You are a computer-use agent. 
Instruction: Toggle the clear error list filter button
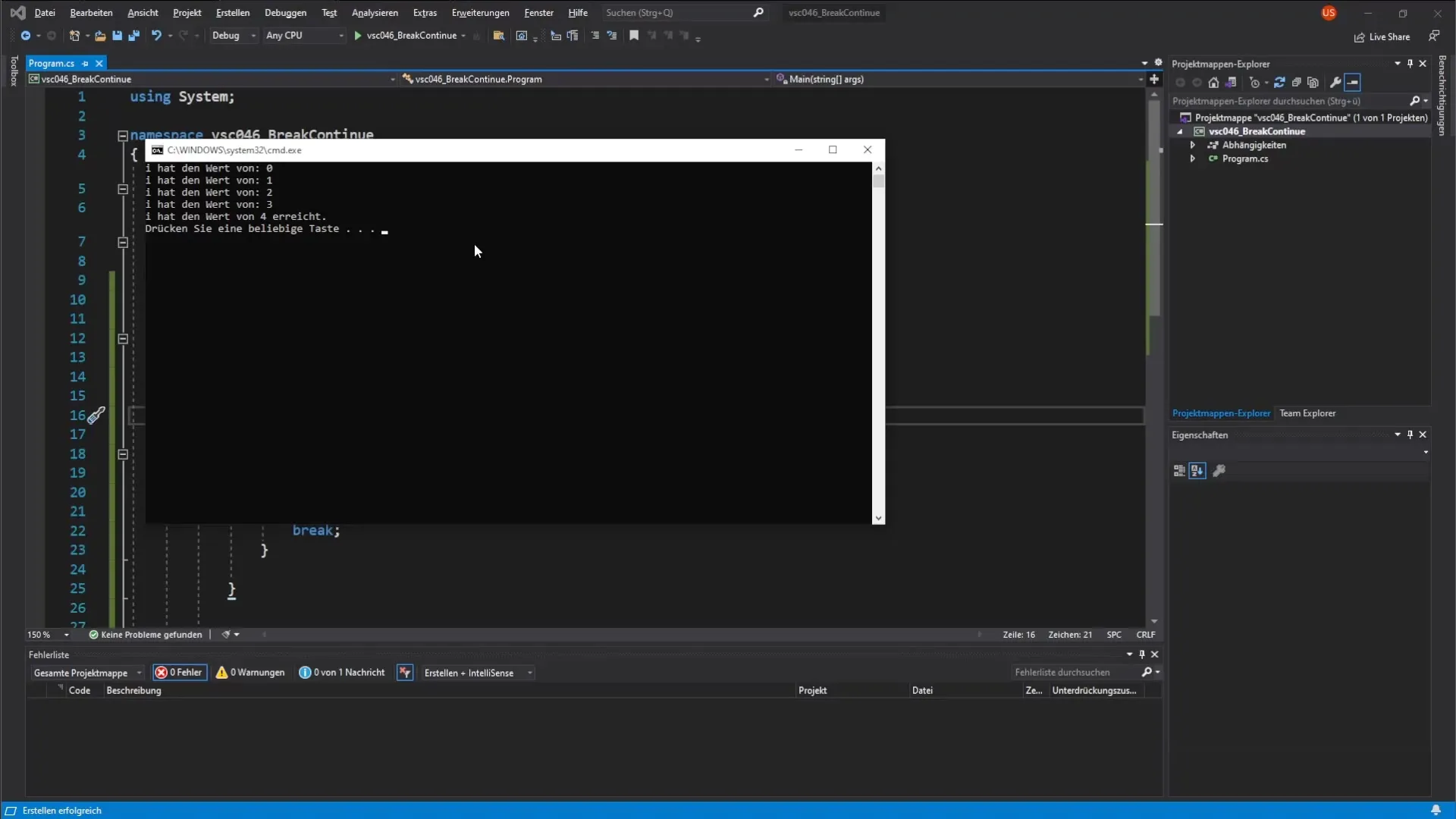click(405, 673)
